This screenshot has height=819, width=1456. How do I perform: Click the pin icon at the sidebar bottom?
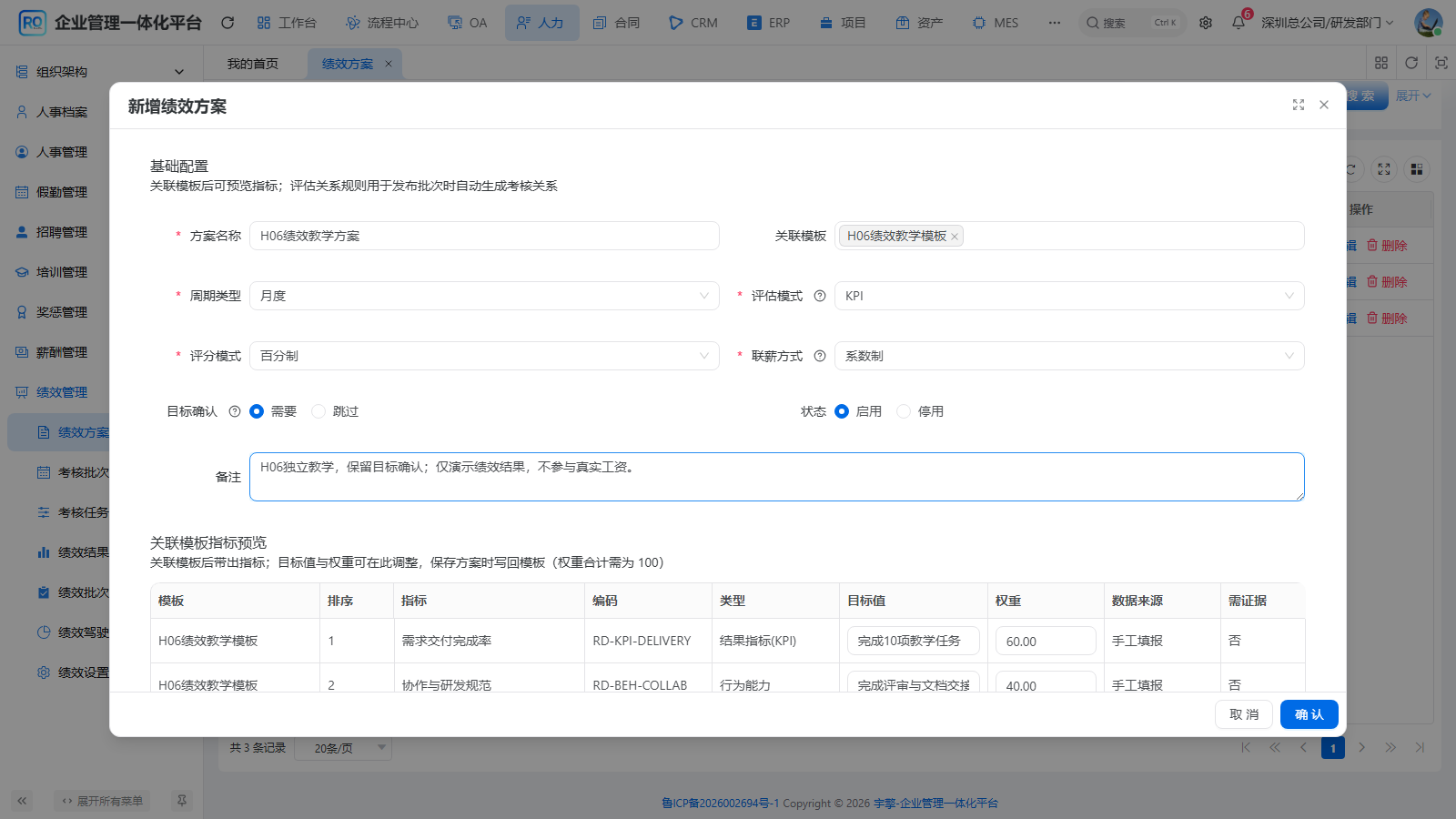tap(182, 801)
